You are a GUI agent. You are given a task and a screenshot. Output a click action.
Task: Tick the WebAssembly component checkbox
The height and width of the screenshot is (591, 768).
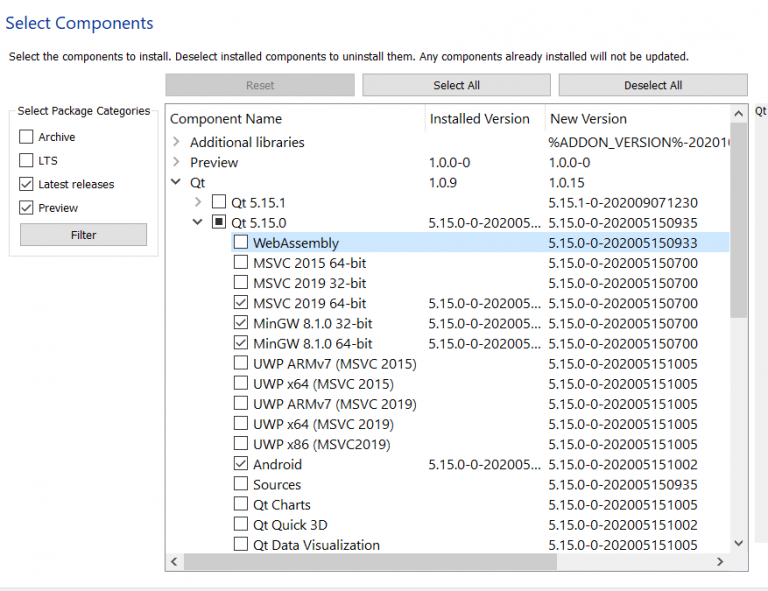coord(241,243)
